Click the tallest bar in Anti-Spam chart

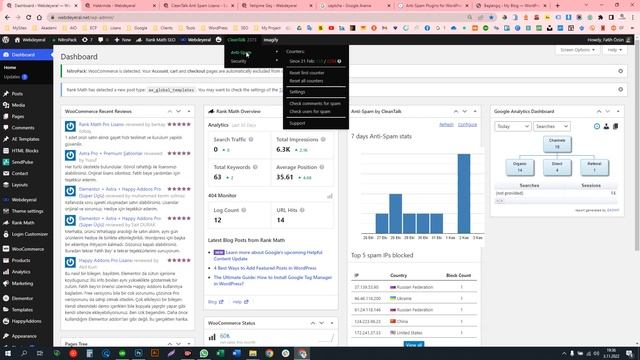[464, 193]
